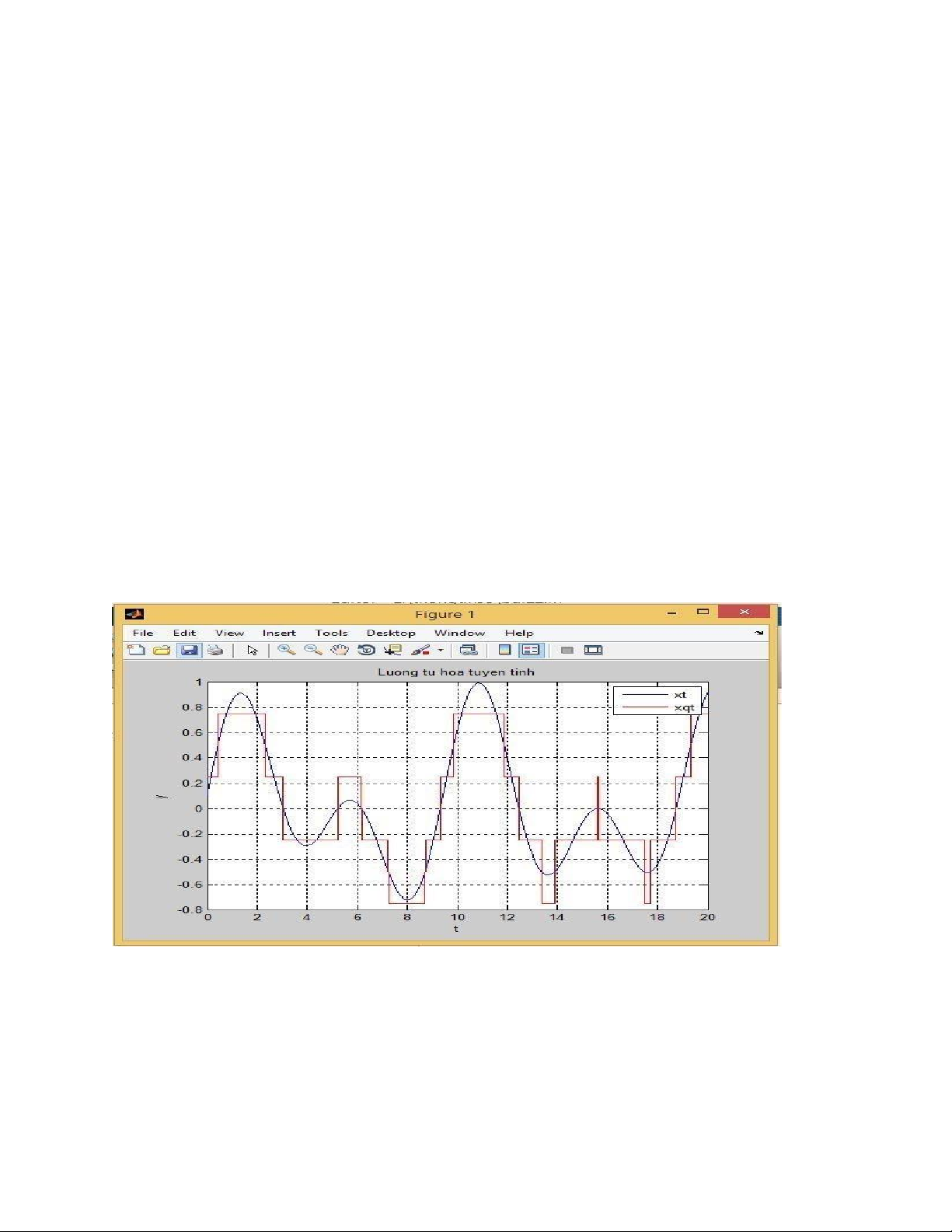Enable the Data Cursor tool

point(393,650)
